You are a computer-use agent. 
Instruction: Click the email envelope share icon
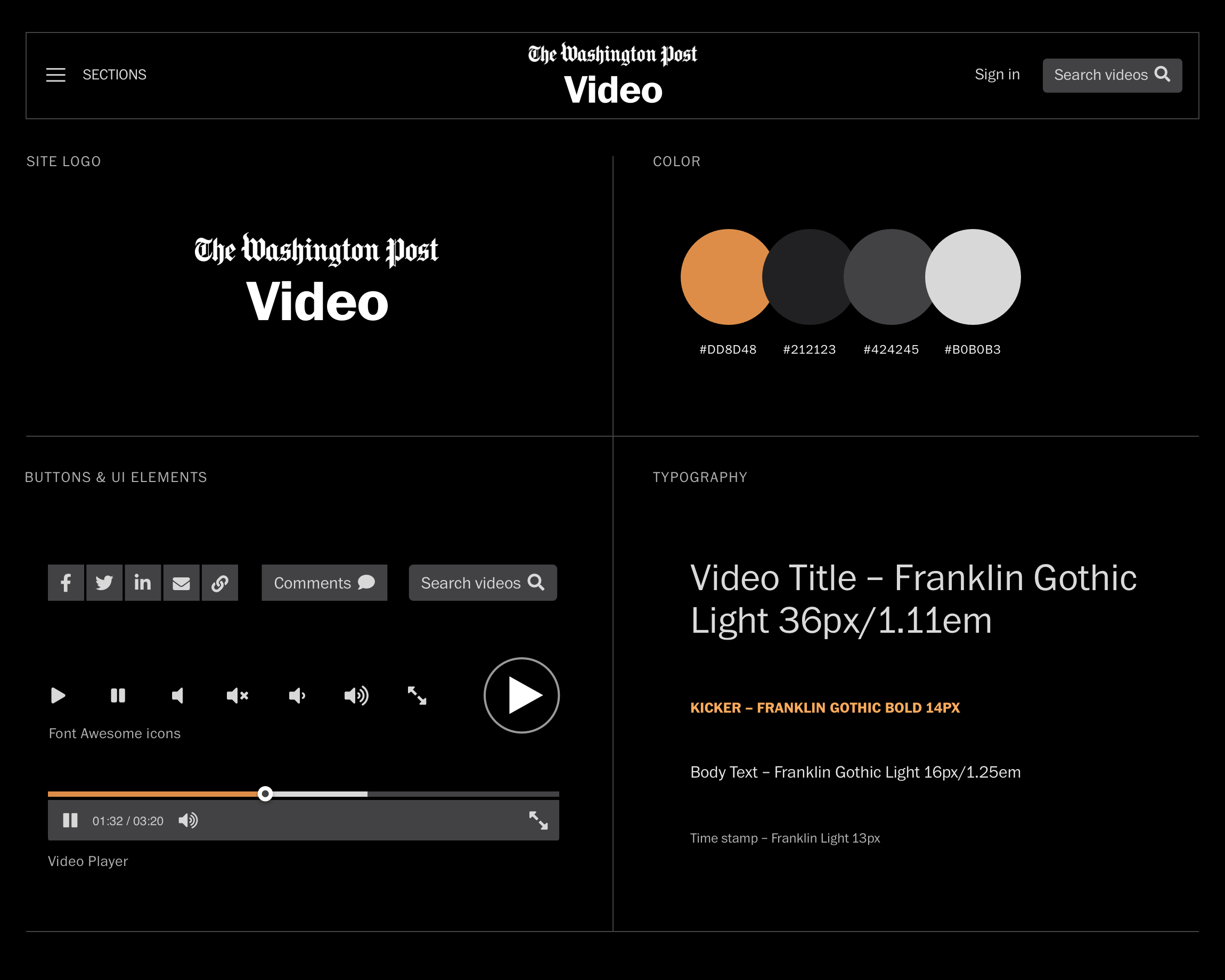(x=181, y=583)
